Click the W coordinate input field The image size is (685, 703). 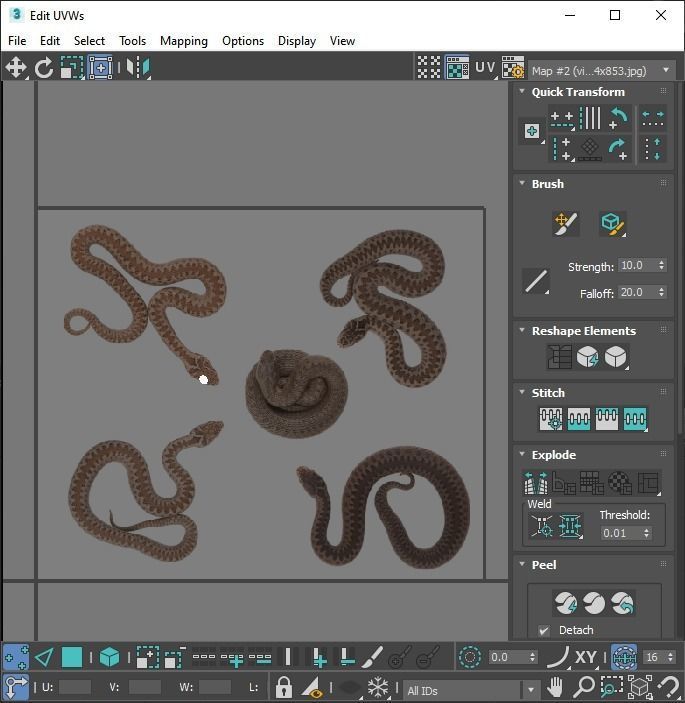pos(214,687)
